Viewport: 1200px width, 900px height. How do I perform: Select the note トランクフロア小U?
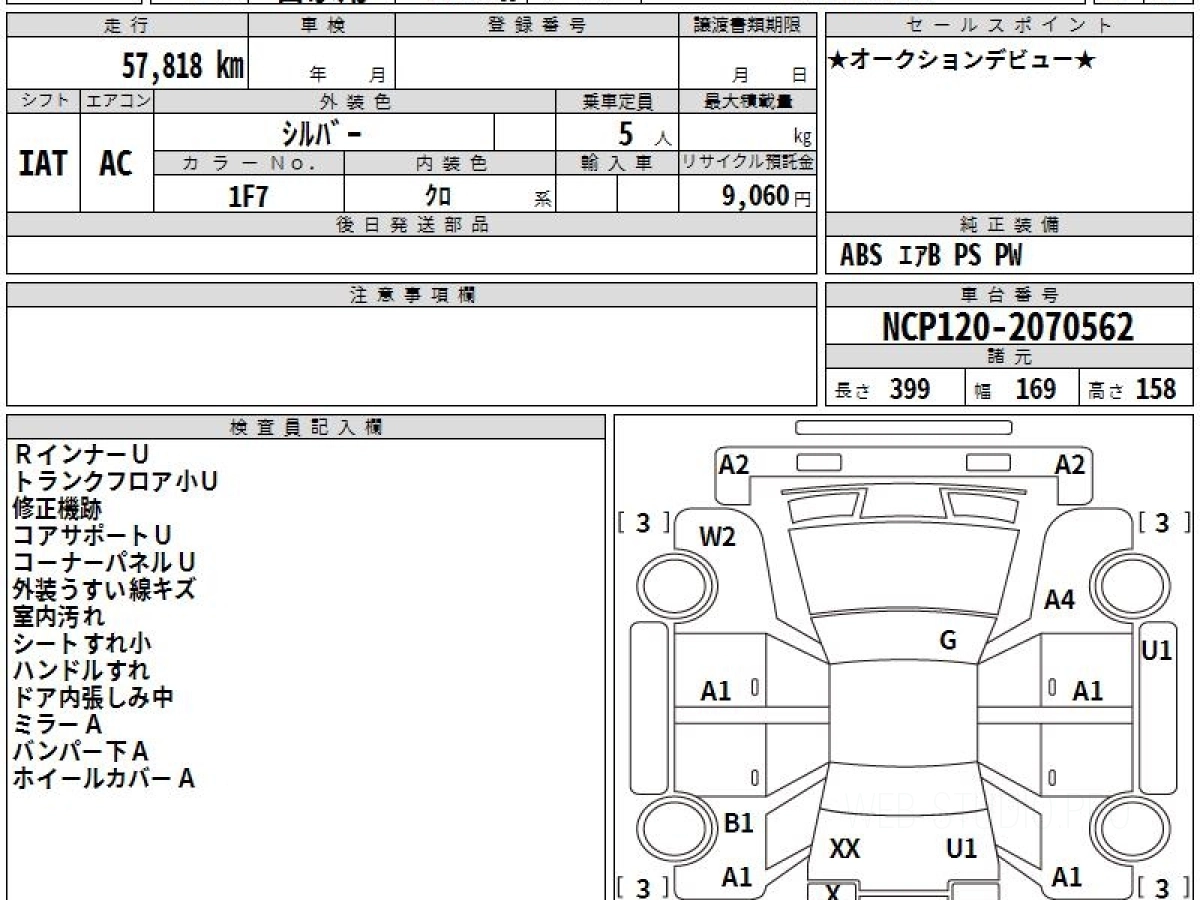click(115, 481)
